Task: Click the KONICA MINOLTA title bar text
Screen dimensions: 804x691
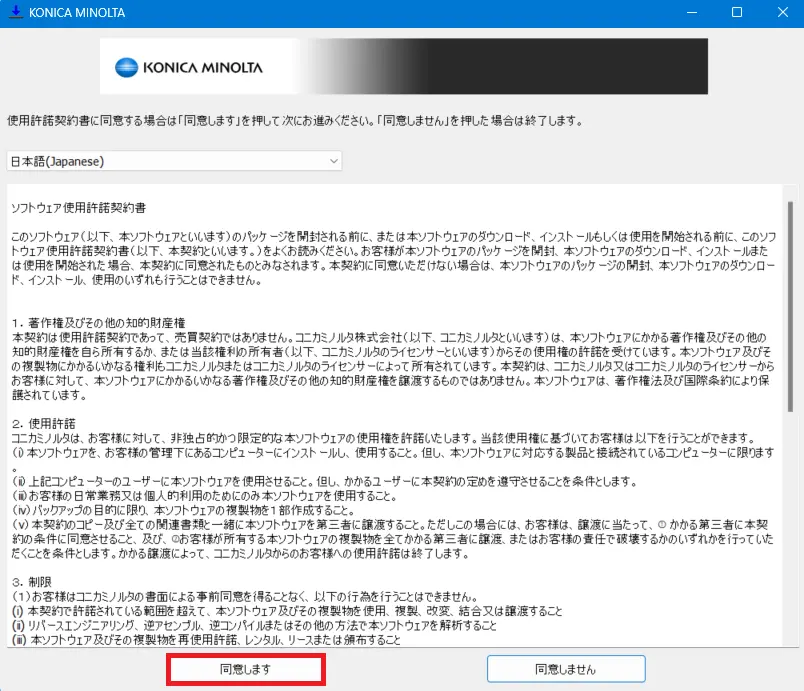Action: coord(78,13)
